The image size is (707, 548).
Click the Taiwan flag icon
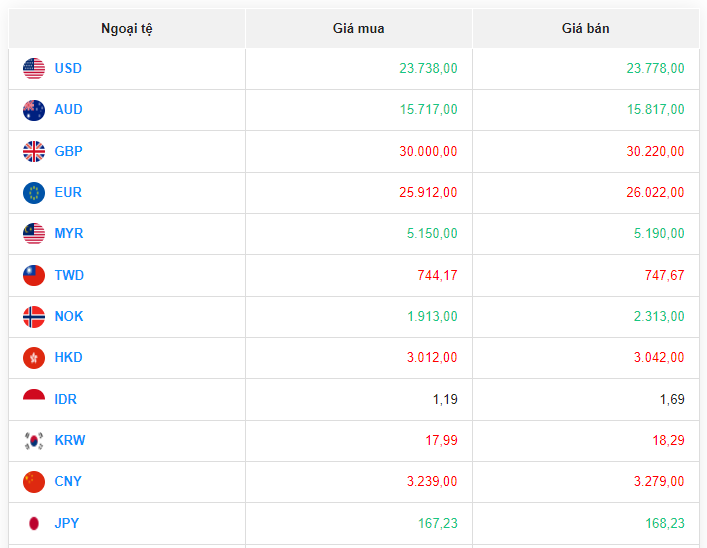(x=34, y=275)
